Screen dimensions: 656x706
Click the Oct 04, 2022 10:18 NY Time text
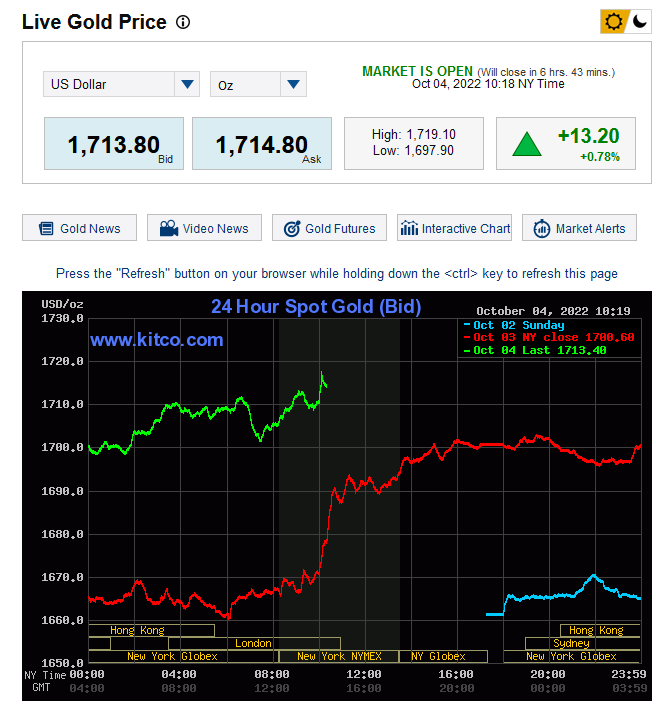click(x=488, y=84)
